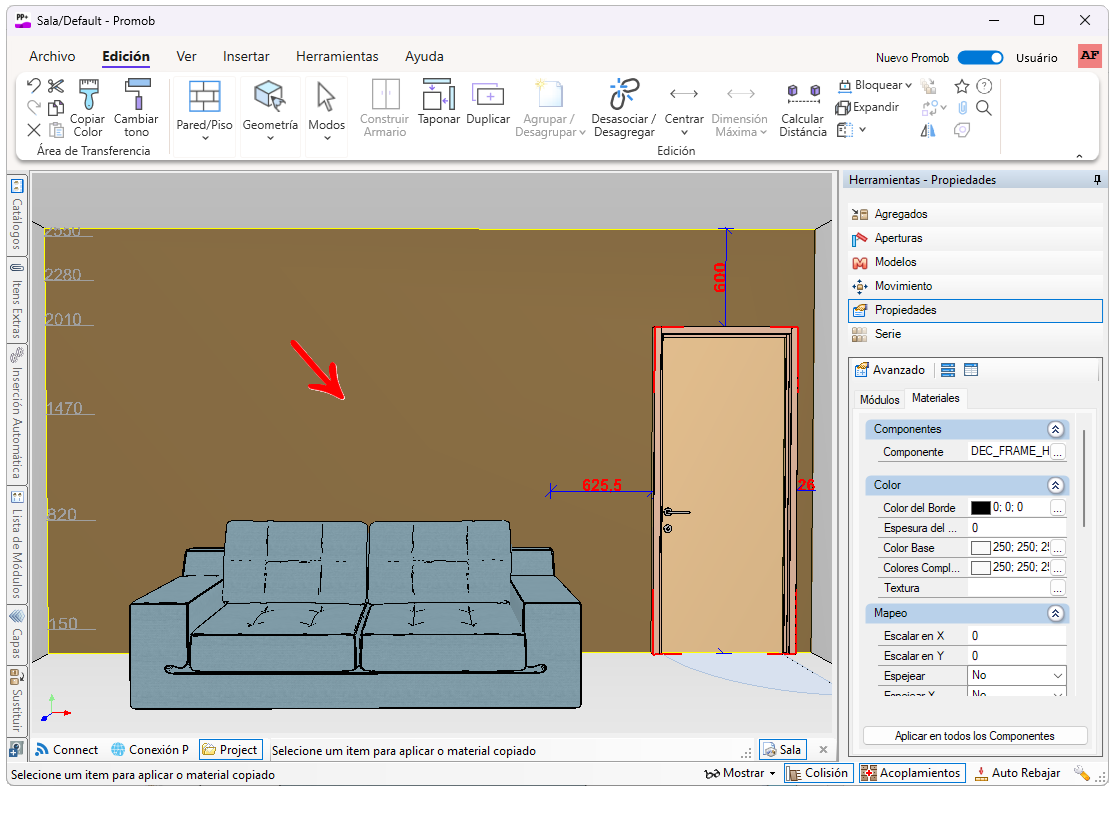The height and width of the screenshot is (830, 1116).
Task: Toggle the Nuevo Promob switch
Action: pos(980,58)
